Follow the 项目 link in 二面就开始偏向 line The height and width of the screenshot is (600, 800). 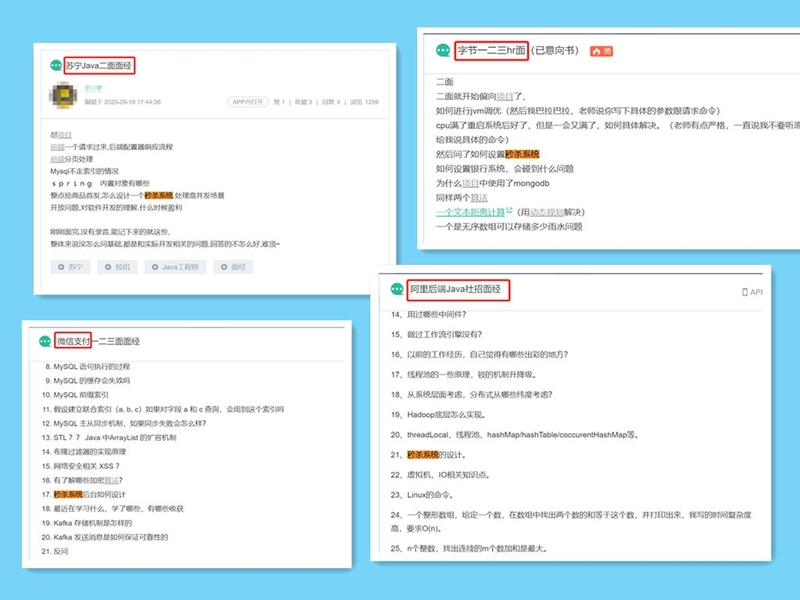[505, 96]
